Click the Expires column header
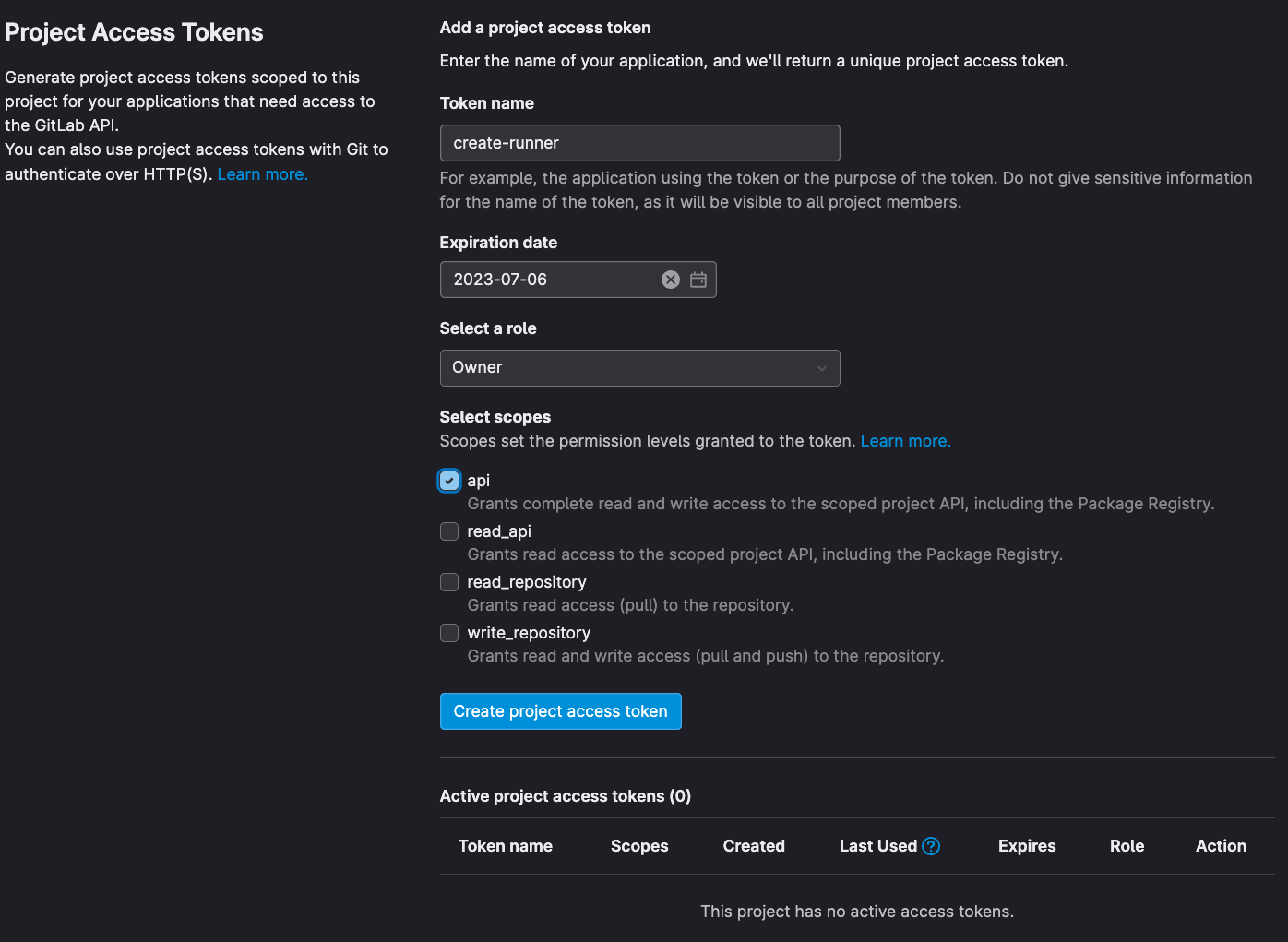 pyautogui.click(x=1027, y=845)
